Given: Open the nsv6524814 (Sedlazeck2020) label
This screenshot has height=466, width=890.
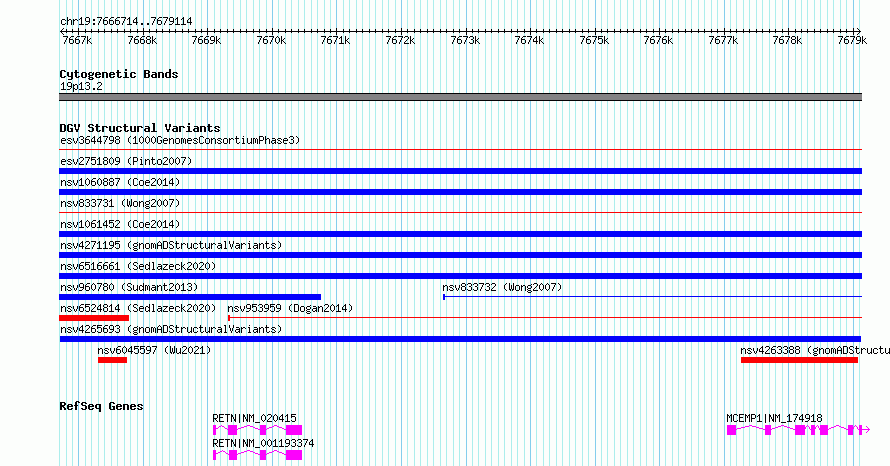Looking at the screenshot, I should pos(138,308).
